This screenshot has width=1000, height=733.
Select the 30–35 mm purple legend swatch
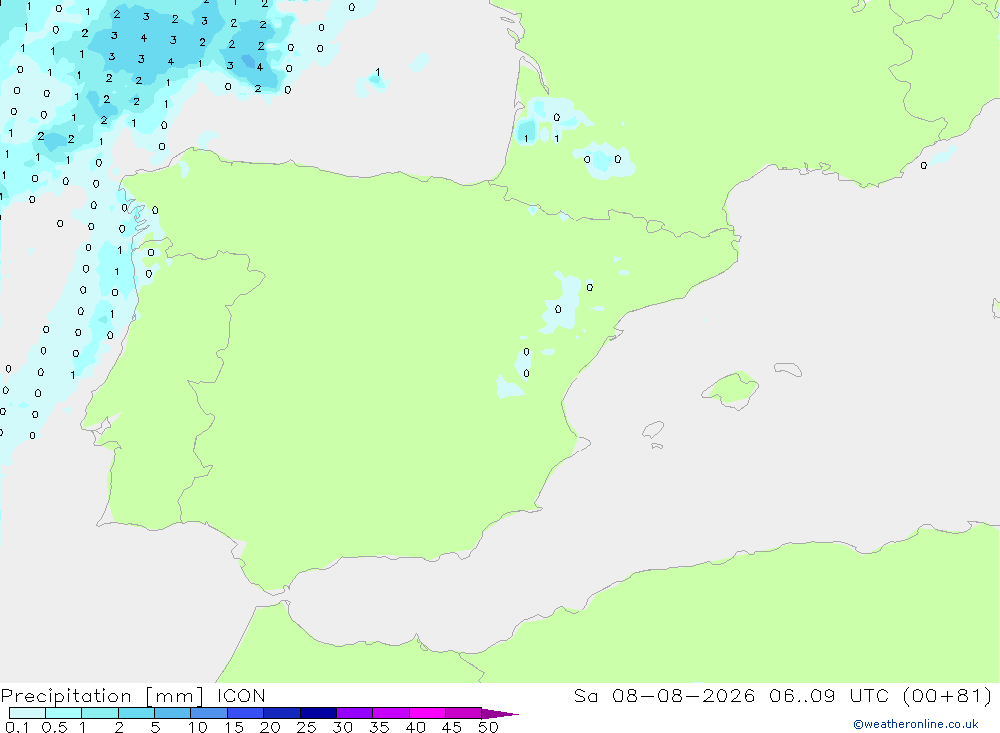coord(354,713)
